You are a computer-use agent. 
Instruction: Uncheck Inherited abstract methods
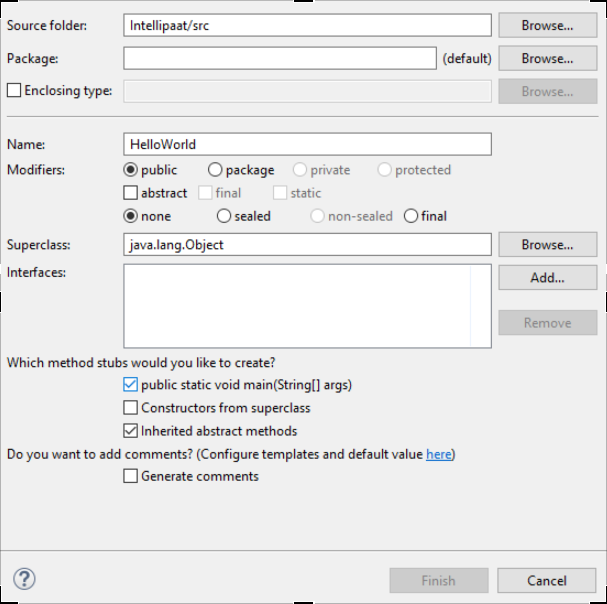pos(130,431)
